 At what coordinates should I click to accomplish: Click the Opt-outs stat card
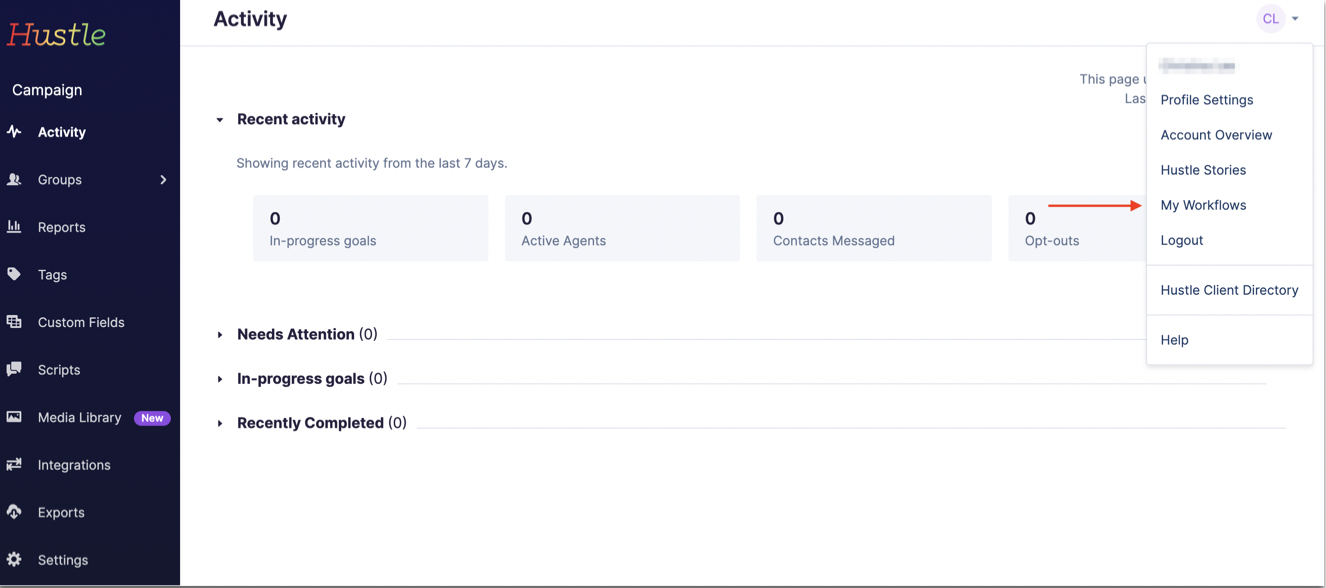1077,228
